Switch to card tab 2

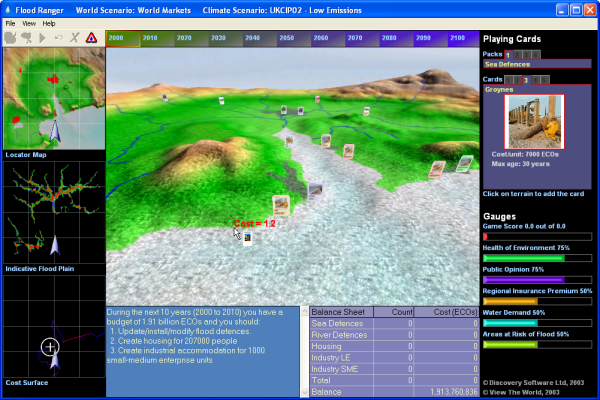517,80
